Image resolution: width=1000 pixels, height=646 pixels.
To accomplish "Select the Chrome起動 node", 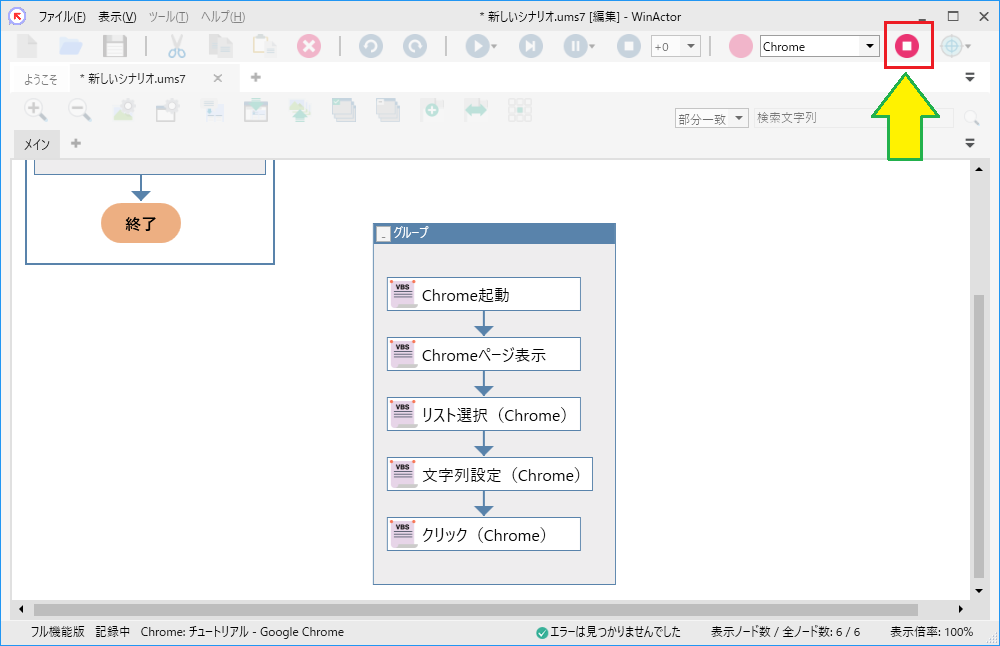I will [483, 294].
